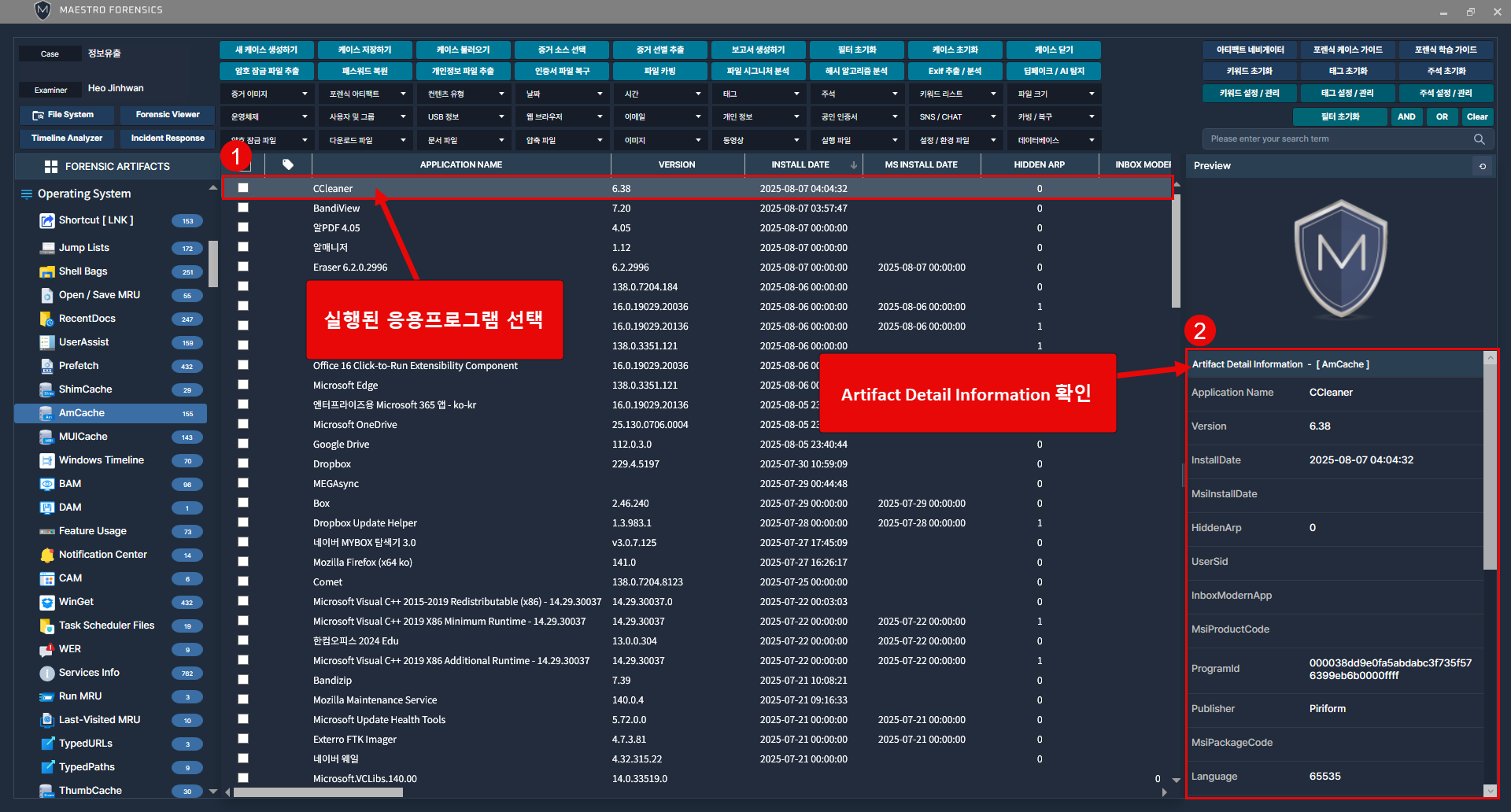
Task: Open the Jump Lists artifact icon
Action: click(46, 248)
